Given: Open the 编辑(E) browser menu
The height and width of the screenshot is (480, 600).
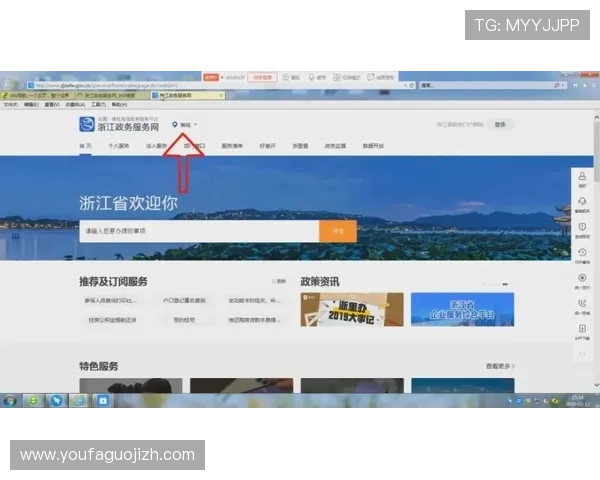Looking at the screenshot, I should coord(31,104).
